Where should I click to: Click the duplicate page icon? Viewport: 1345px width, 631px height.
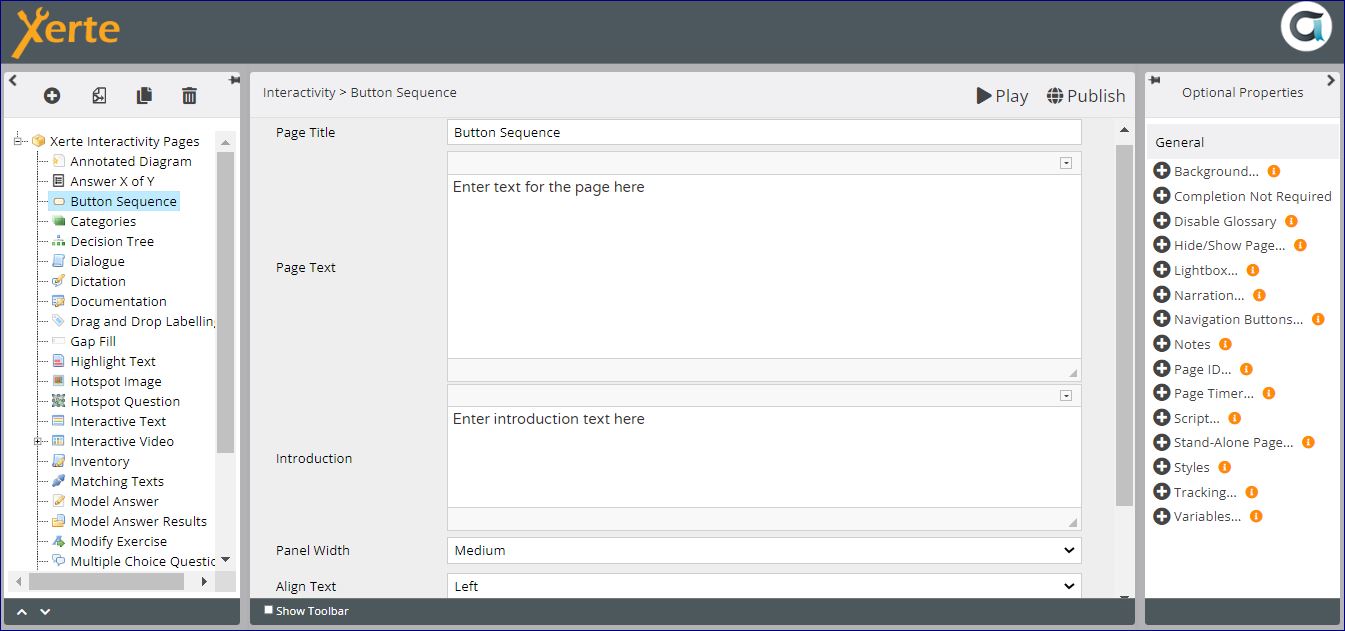tap(144, 96)
